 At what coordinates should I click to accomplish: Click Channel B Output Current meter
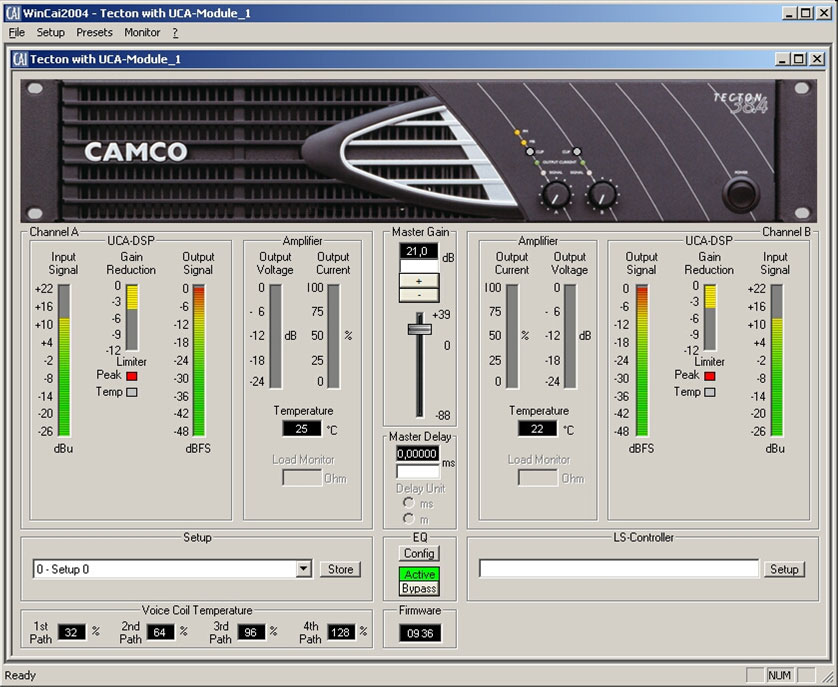[512, 336]
